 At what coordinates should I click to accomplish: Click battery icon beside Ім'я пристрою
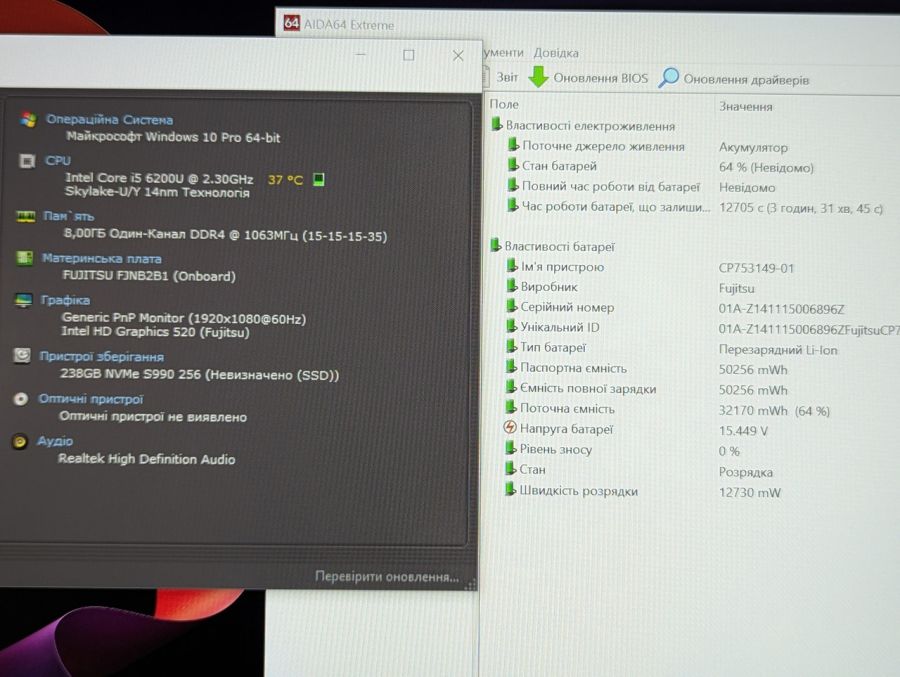pyautogui.click(x=512, y=266)
